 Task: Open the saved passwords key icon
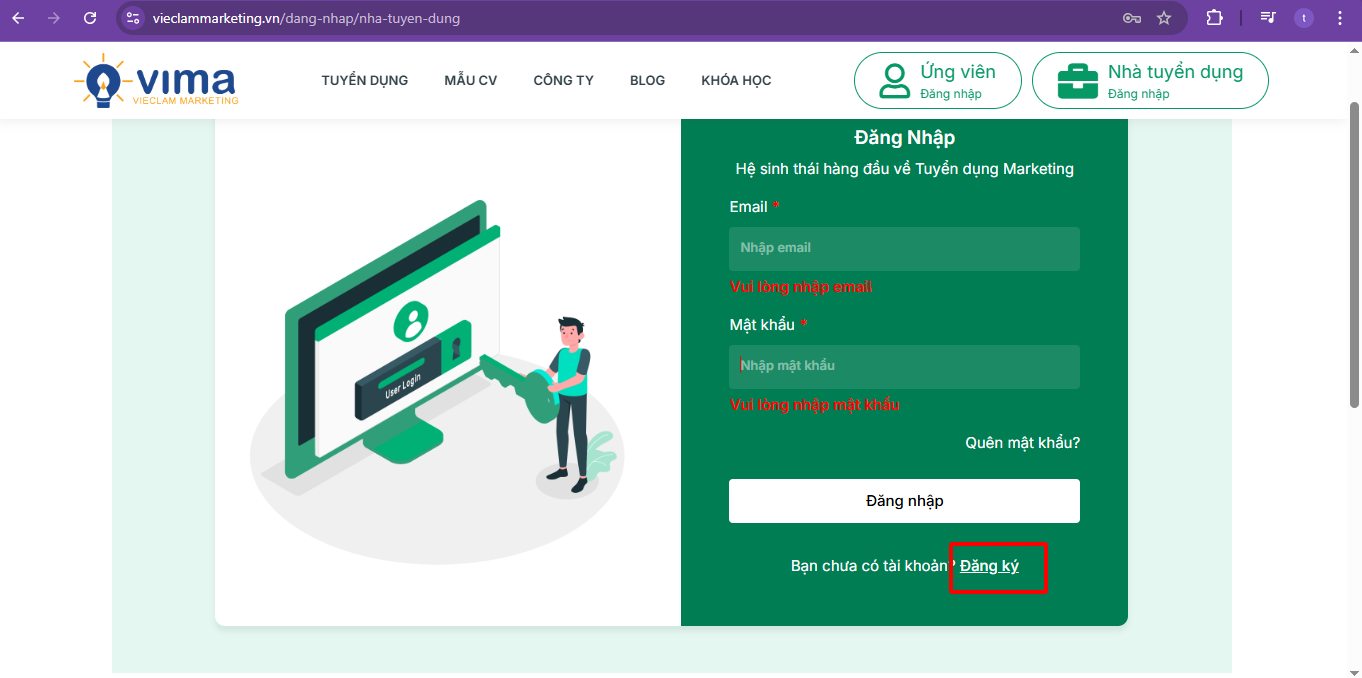point(1132,18)
